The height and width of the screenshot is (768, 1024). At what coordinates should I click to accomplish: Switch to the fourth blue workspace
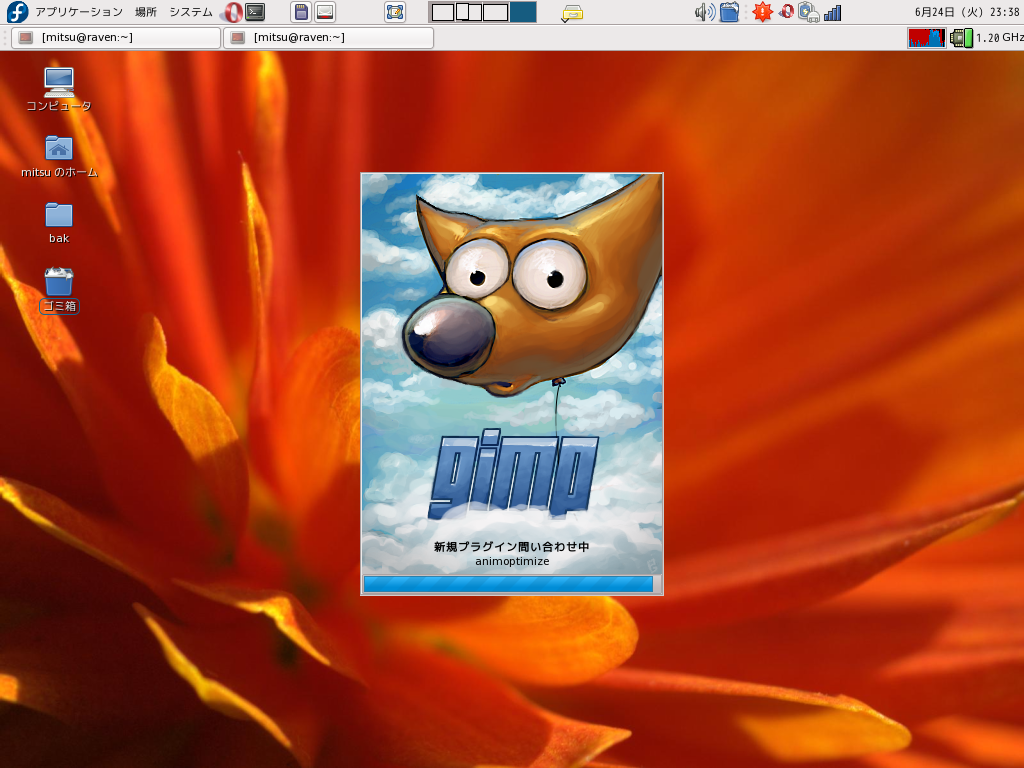click(523, 12)
